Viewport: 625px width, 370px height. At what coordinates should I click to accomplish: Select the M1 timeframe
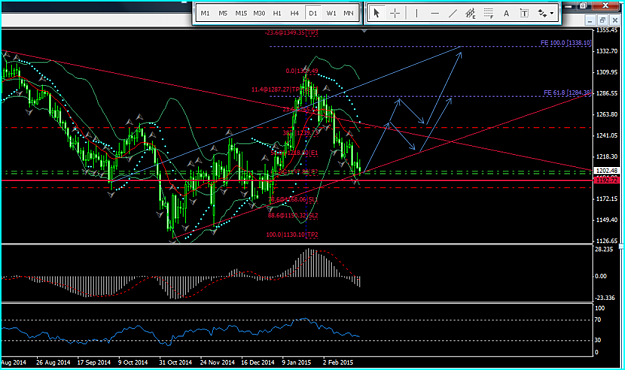(x=205, y=13)
